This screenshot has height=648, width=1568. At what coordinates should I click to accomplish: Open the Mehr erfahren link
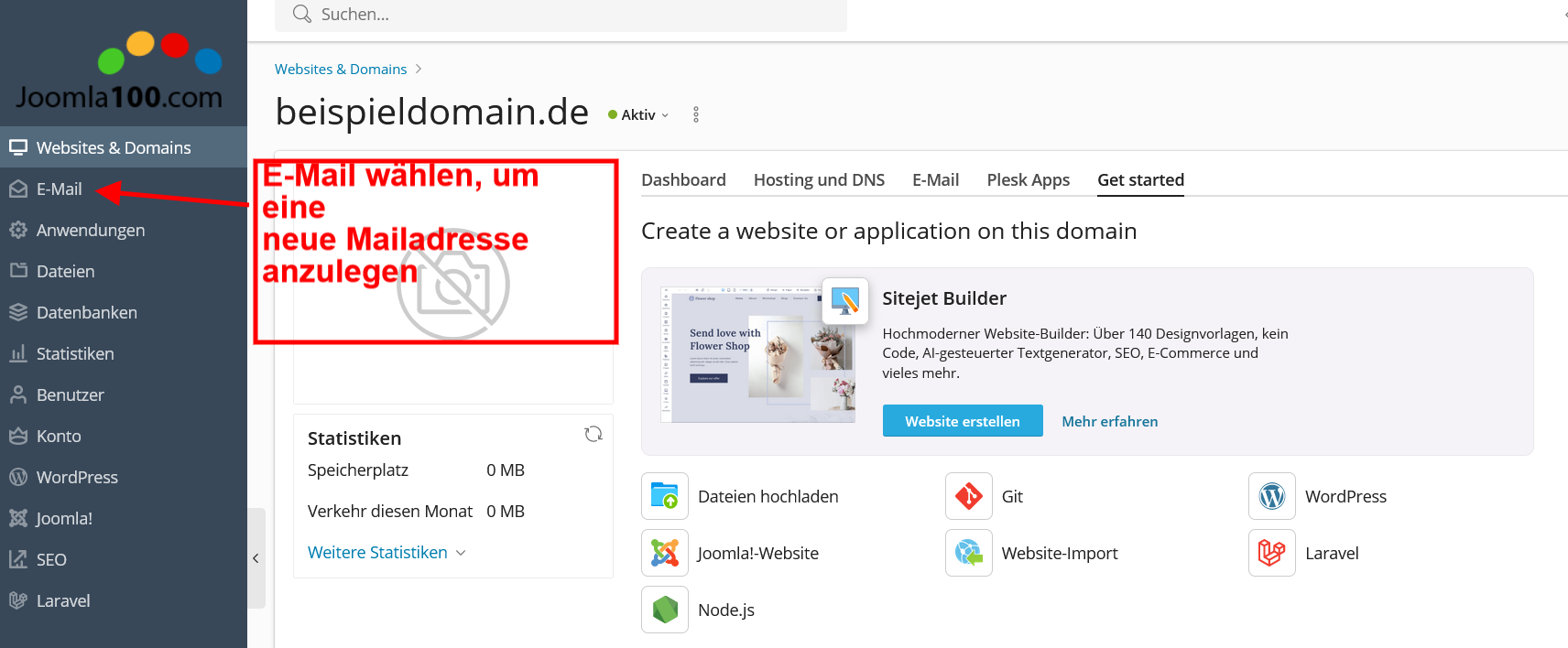click(1109, 421)
